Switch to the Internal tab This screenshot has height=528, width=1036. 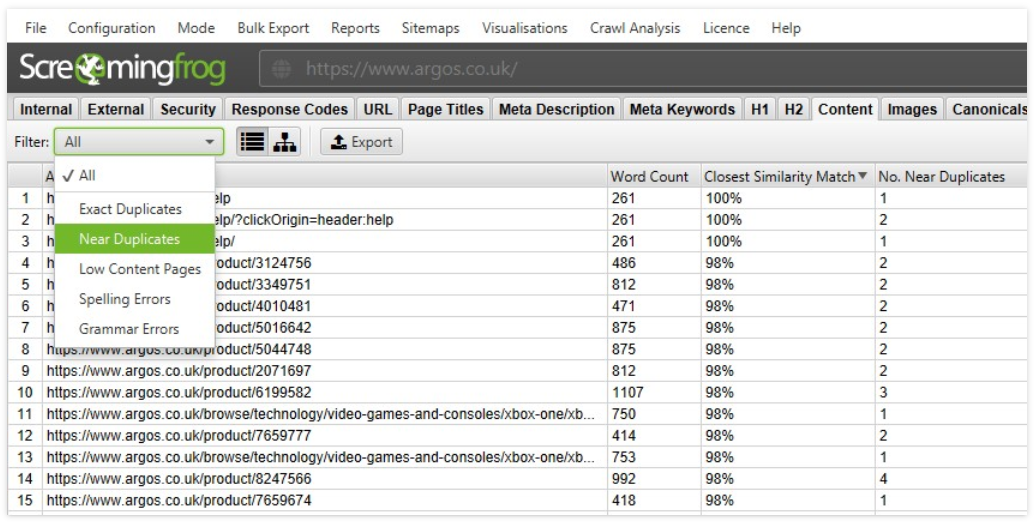coord(46,109)
